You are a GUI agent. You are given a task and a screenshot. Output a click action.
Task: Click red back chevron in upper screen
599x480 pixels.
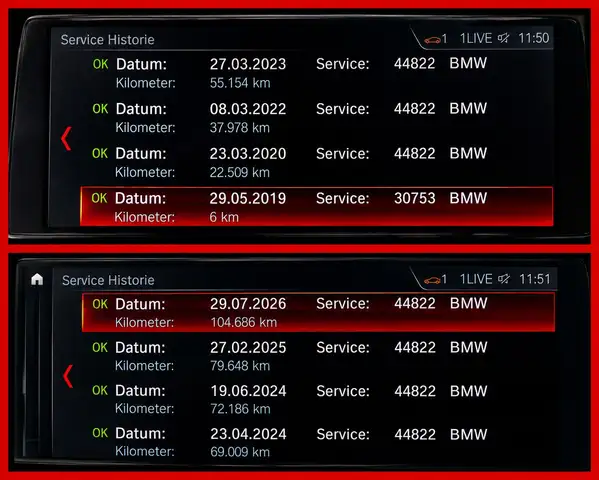(66, 139)
